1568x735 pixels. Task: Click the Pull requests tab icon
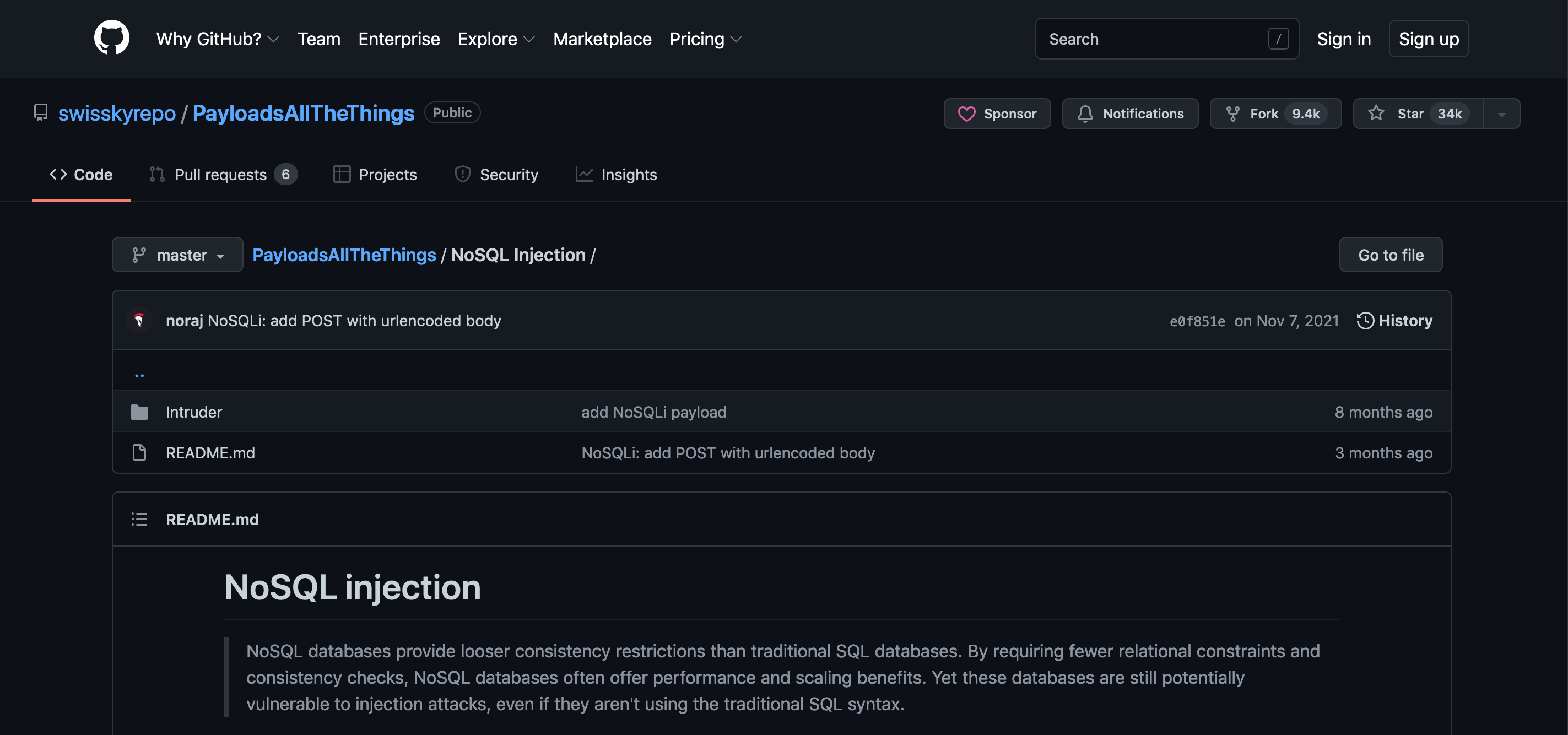click(x=157, y=174)
